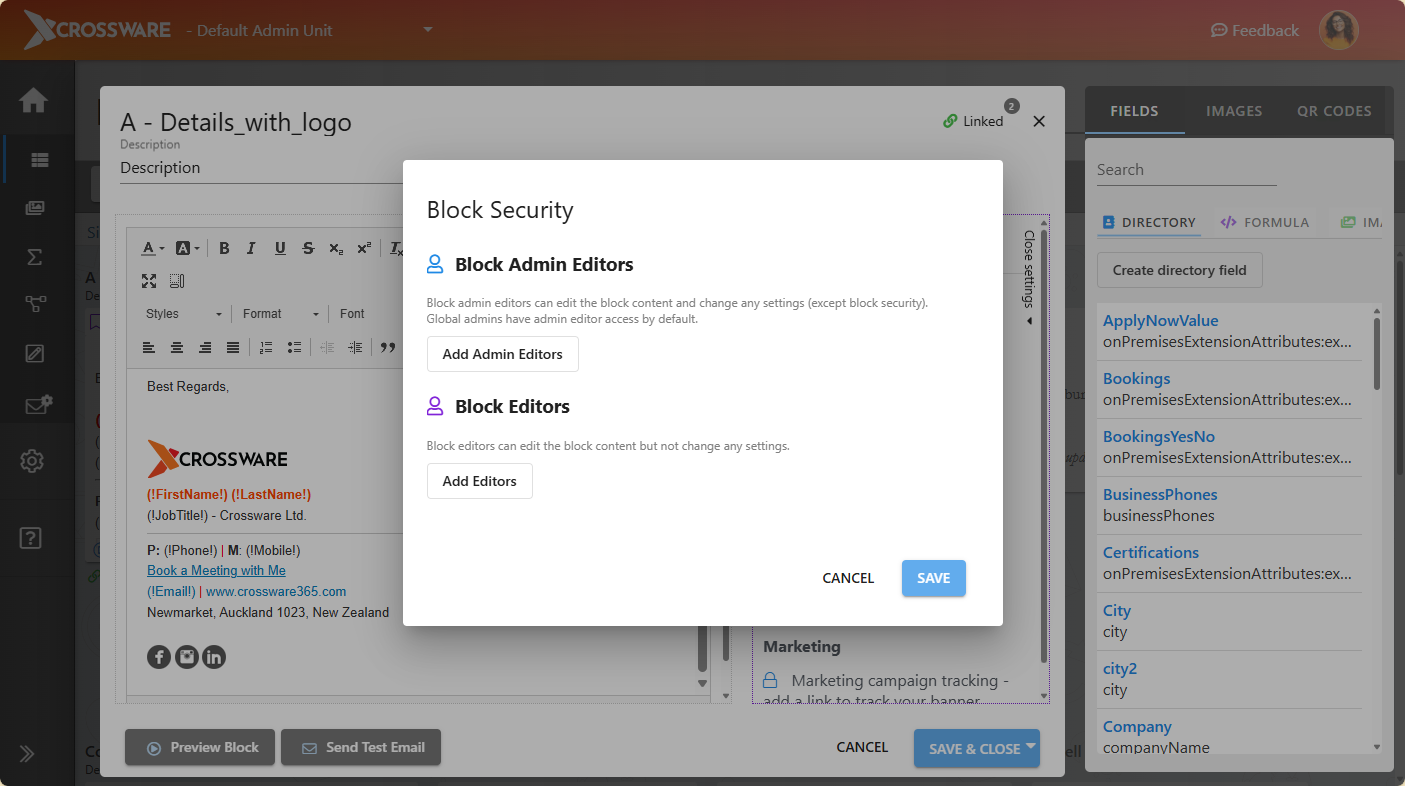This screenshot has height=786, width=1405.
Task: Open the settings gear in sidebar
Action: tap(32, 461)
